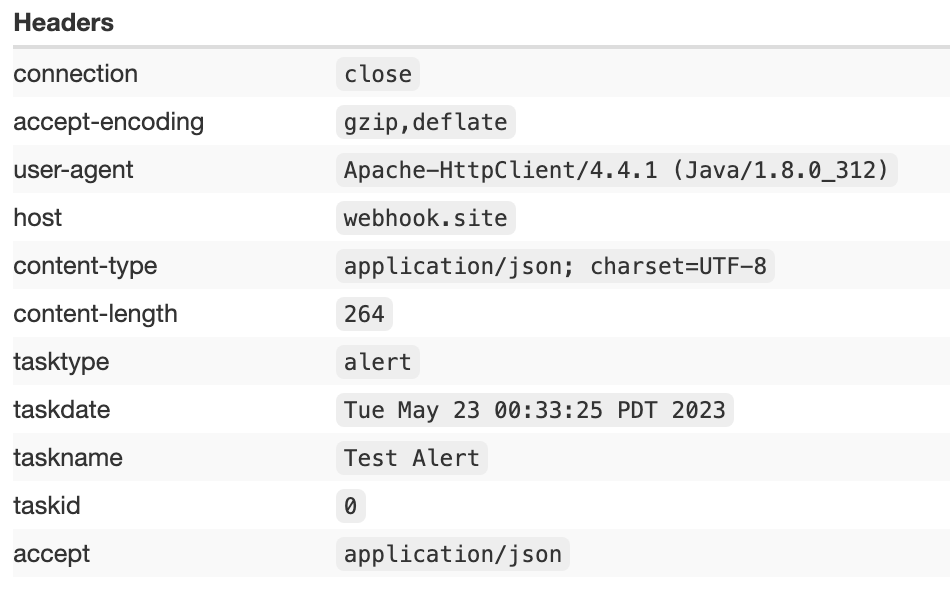
Task: Click the 'gzip,deflate' value
Action: (x=425, y=122)
